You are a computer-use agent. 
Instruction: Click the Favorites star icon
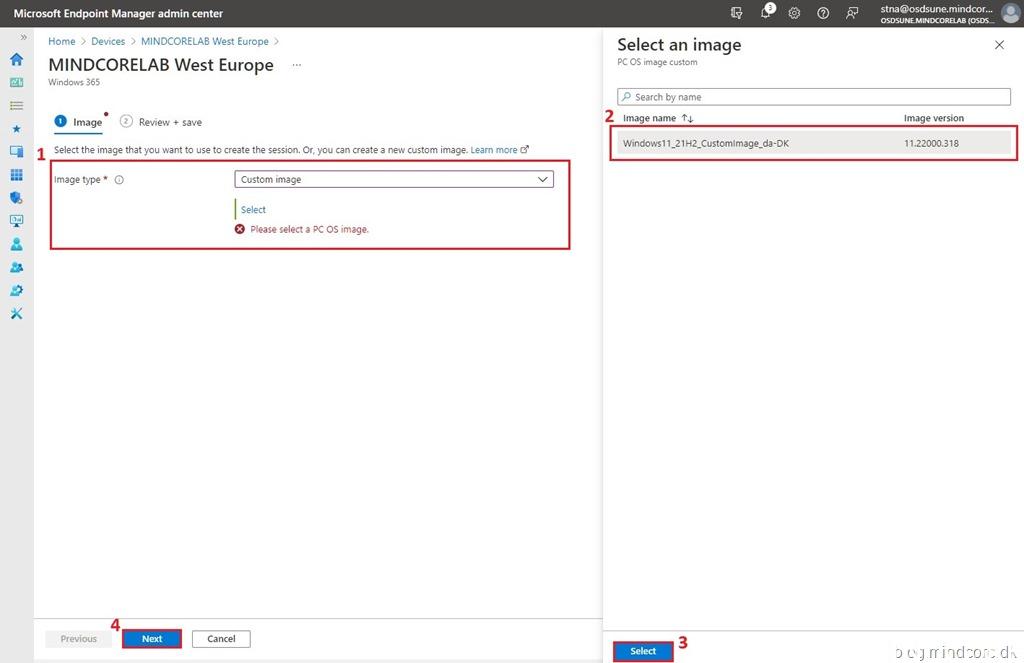coord(16,128)
